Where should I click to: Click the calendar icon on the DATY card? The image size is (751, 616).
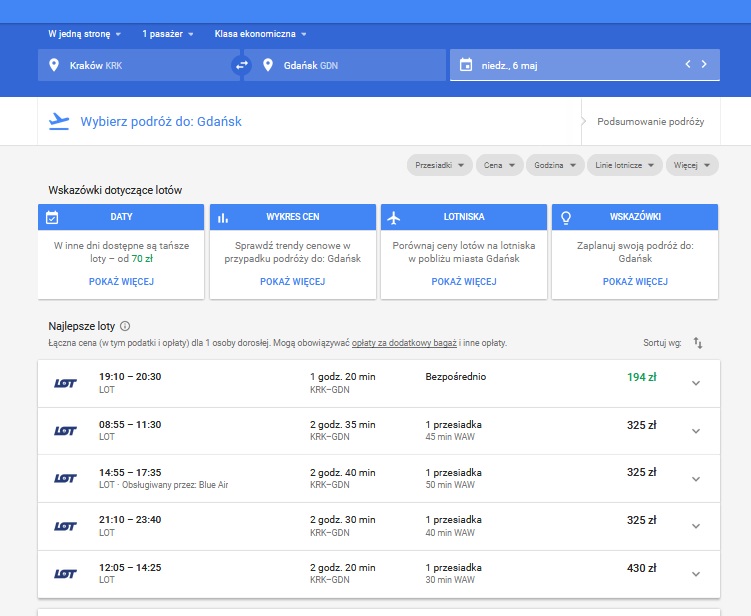(x=52, y=217)
